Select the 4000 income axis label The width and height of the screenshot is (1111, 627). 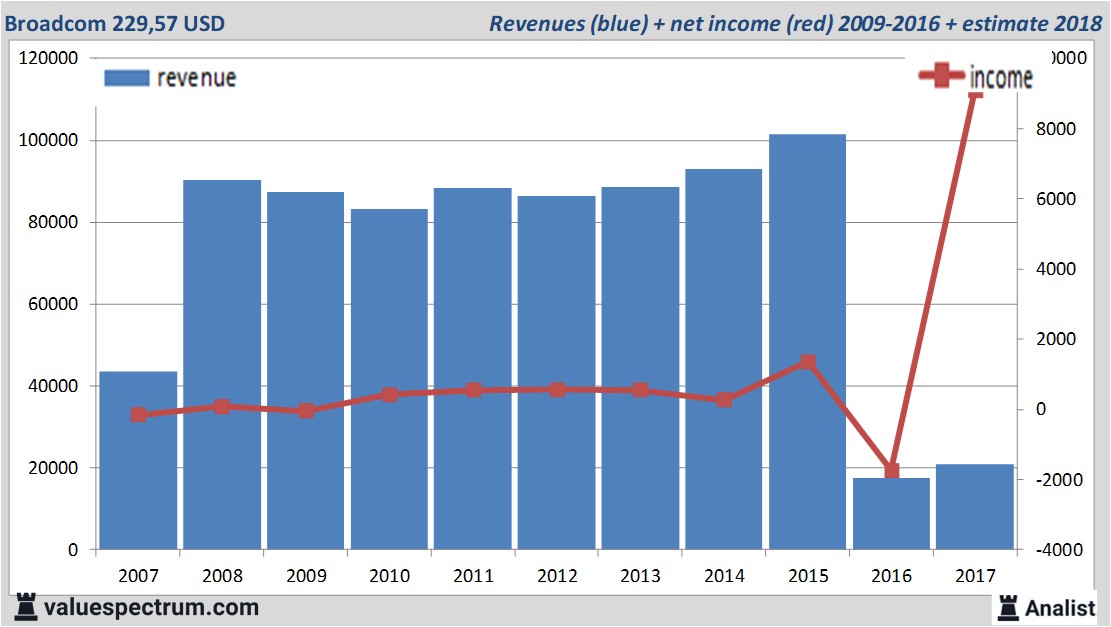click(x=1056, y=269)
